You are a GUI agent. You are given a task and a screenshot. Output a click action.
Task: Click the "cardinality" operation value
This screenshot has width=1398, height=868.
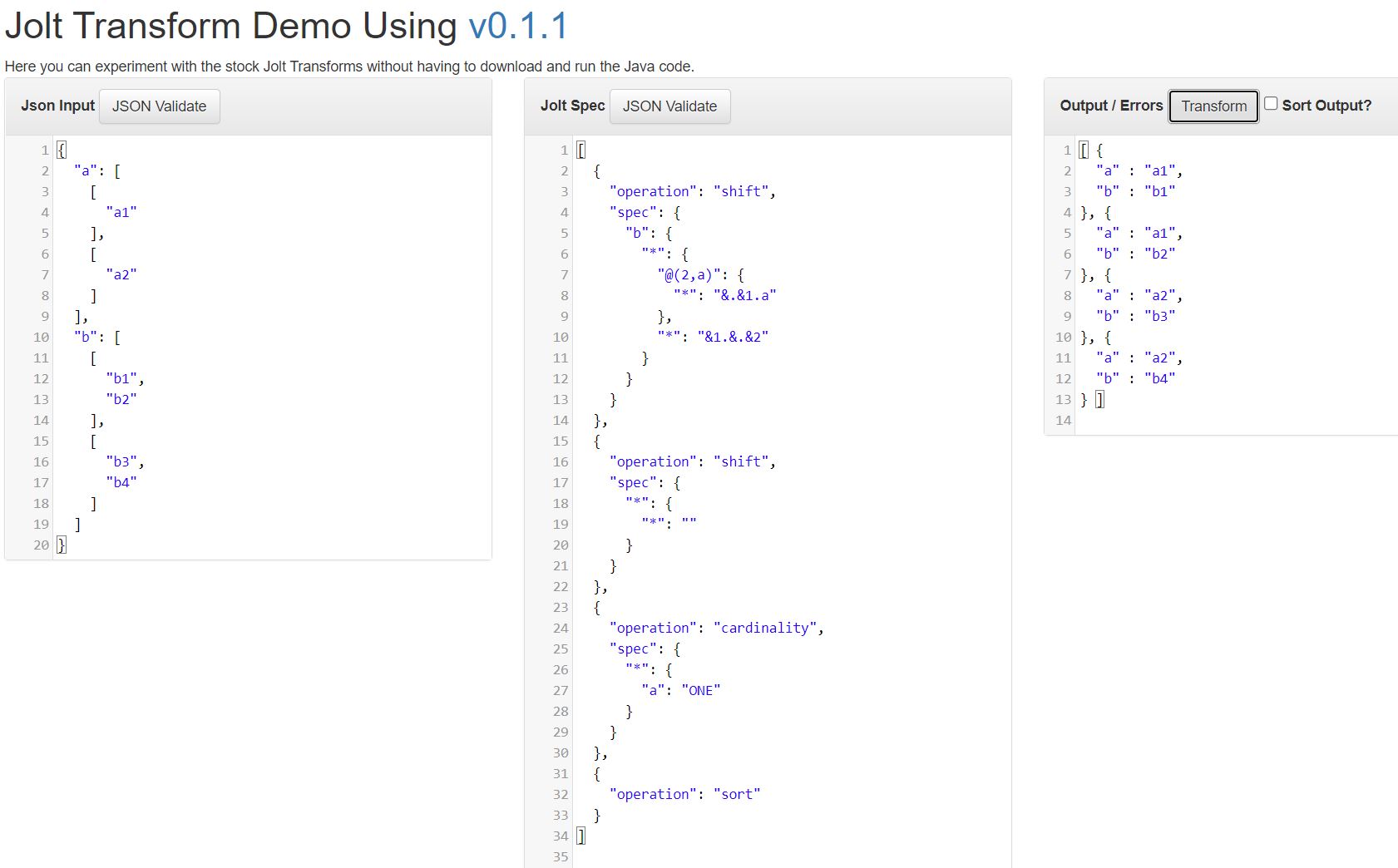click(765, 628)
